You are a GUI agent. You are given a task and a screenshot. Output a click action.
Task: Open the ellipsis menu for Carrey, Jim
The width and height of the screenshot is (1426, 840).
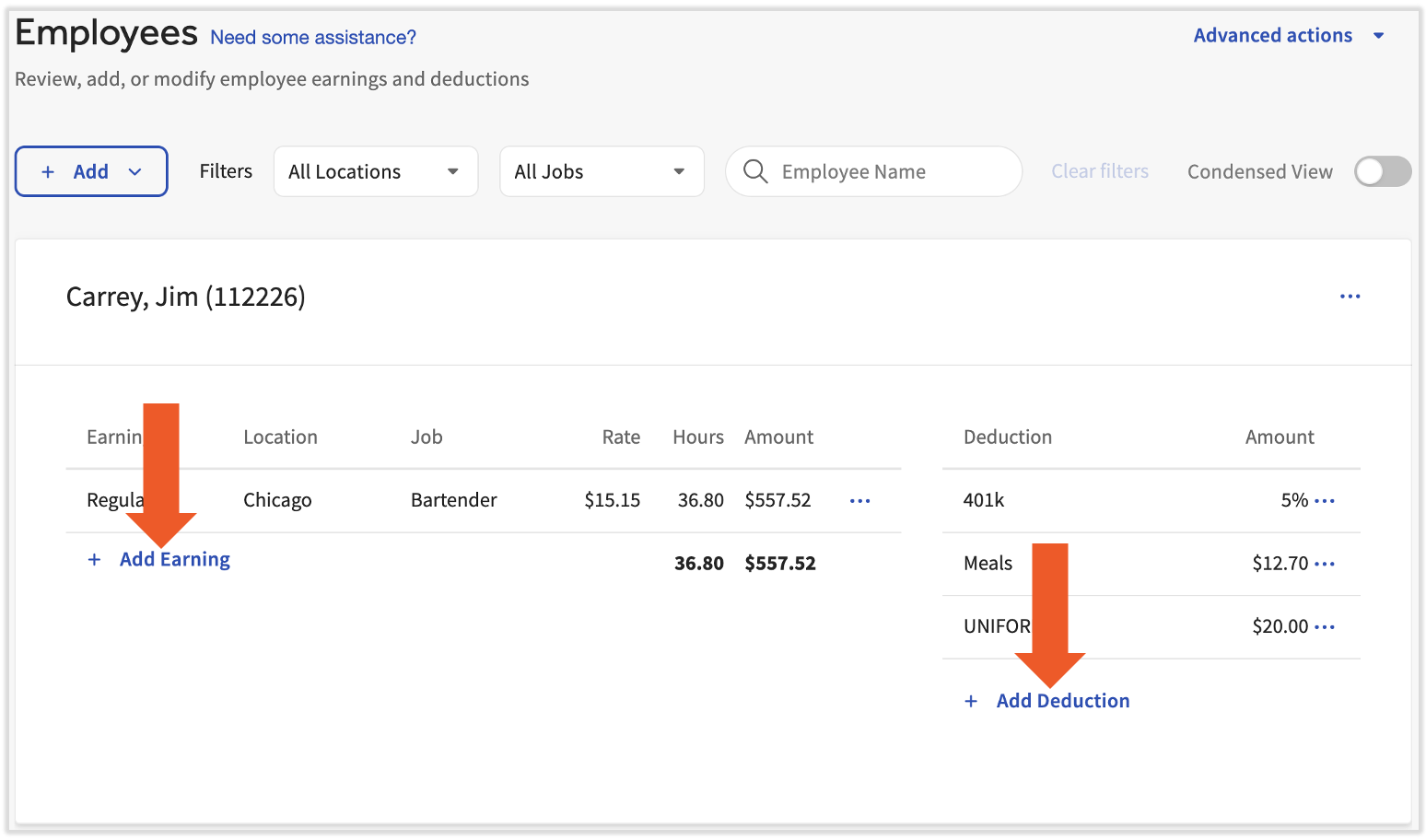(x=1350, y=297)
